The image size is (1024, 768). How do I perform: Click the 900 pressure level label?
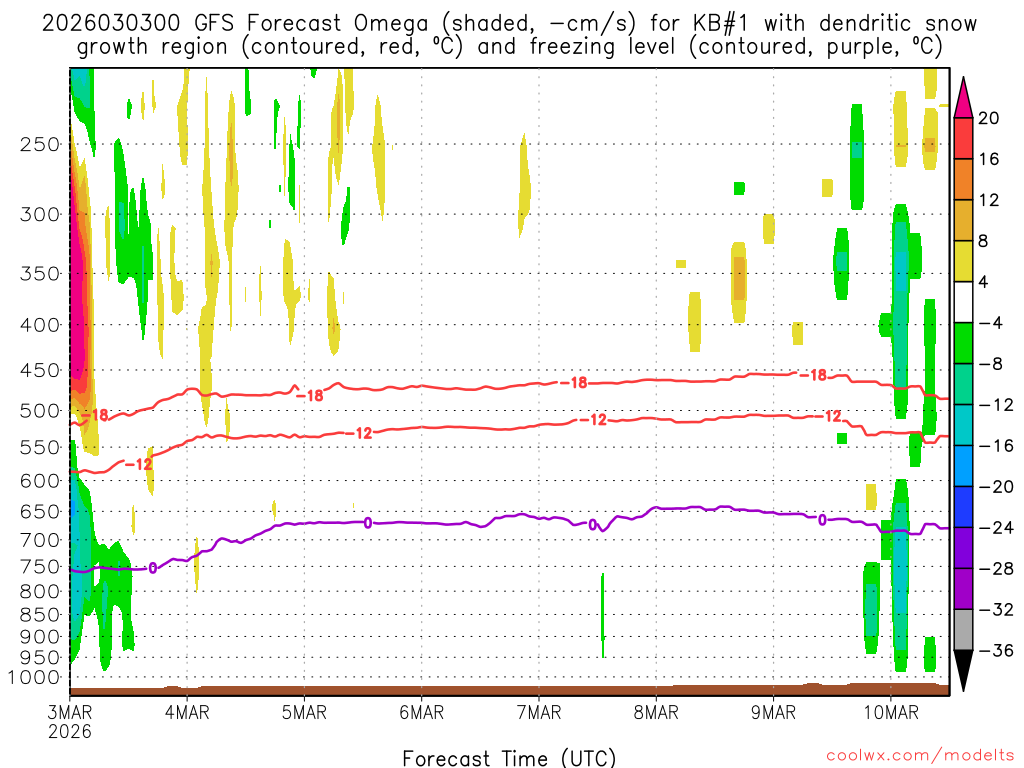40,637
